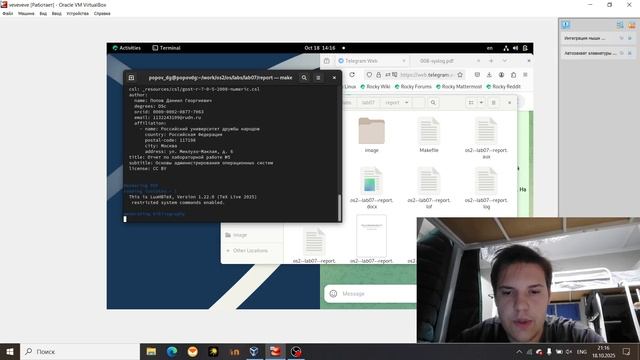The width and height of the screenshot is (640, 360).
Task: Open the Rocky Wiki bookmark
Action: click(x=375, y=87)
